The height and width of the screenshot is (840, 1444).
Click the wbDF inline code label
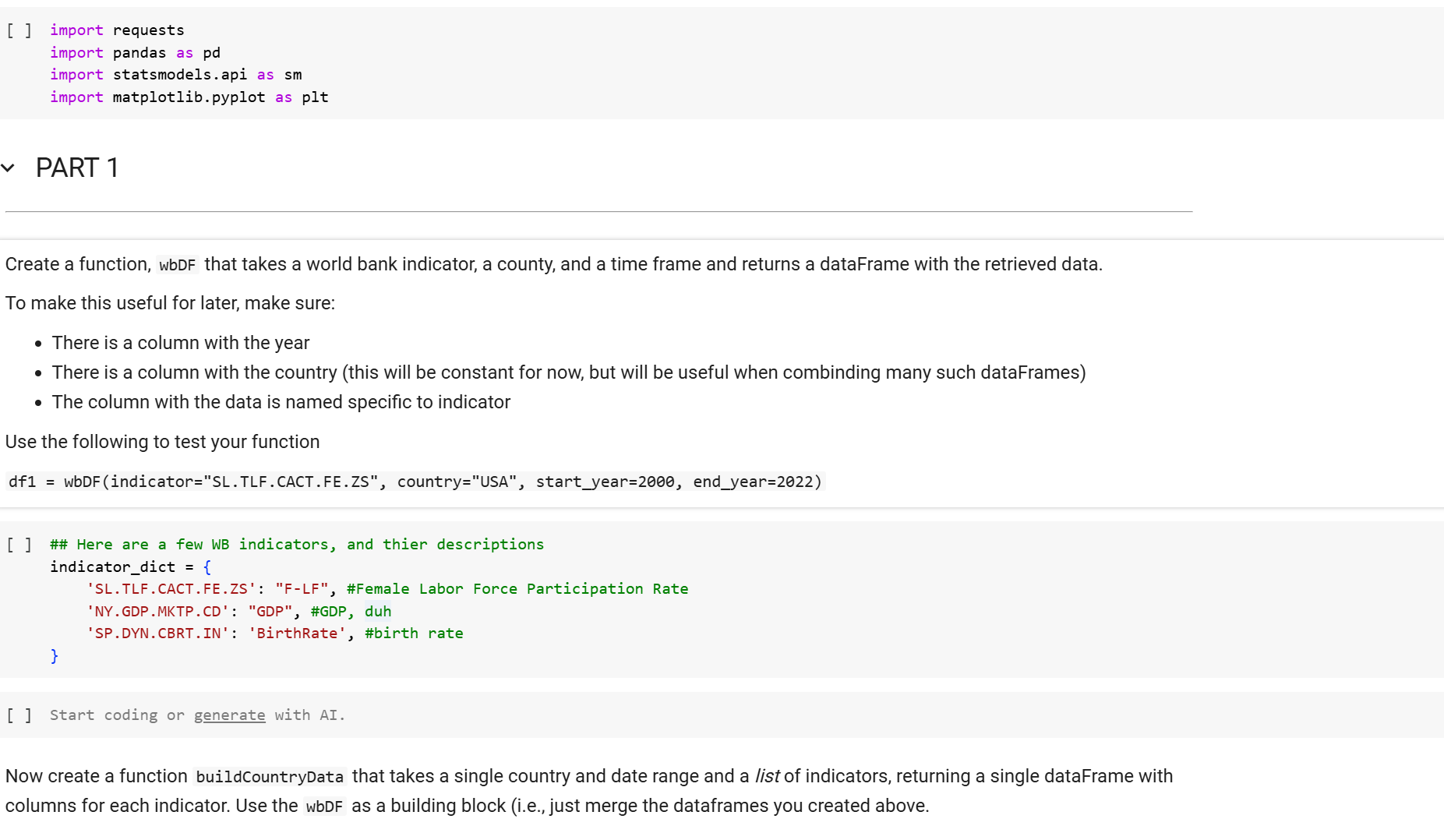pyautogui.click(x=178, y=264)
